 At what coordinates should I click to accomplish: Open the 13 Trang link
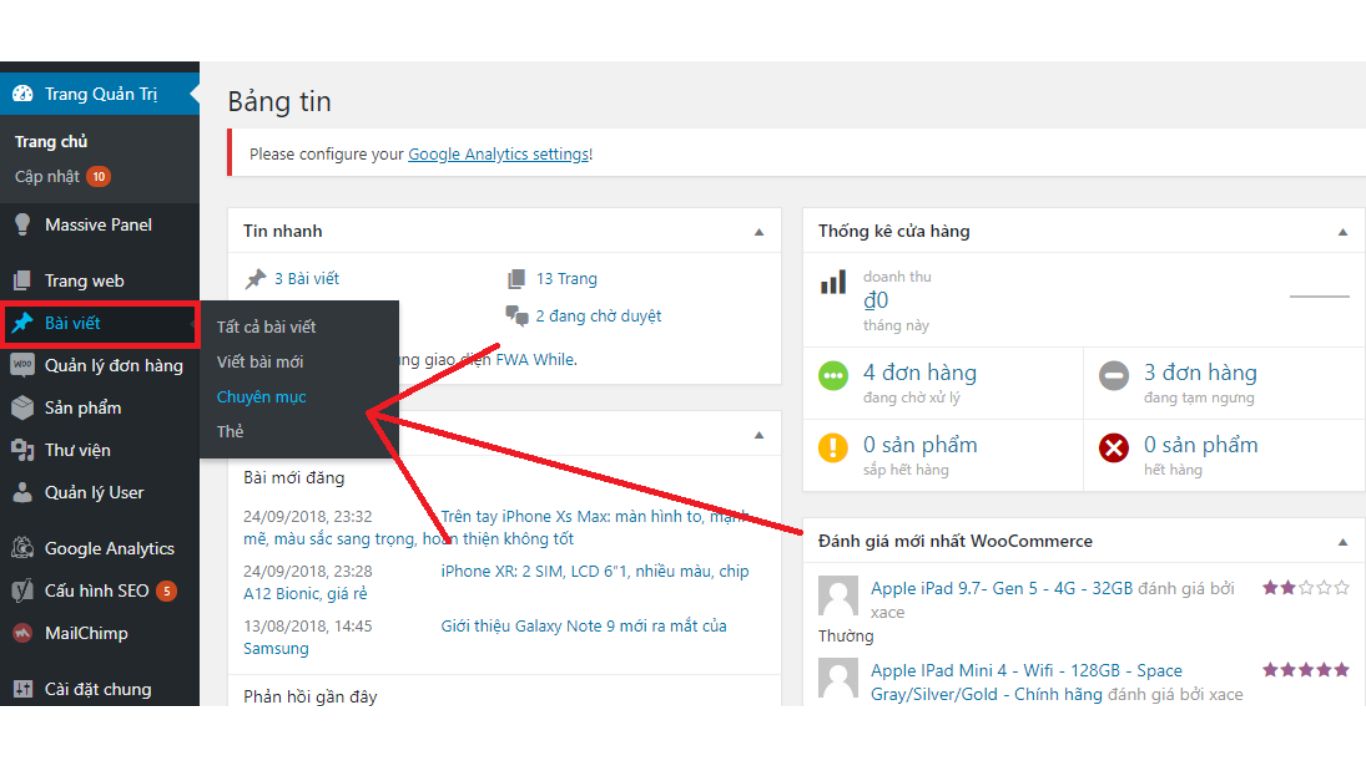pyautogui.click(x=566, y=279)
